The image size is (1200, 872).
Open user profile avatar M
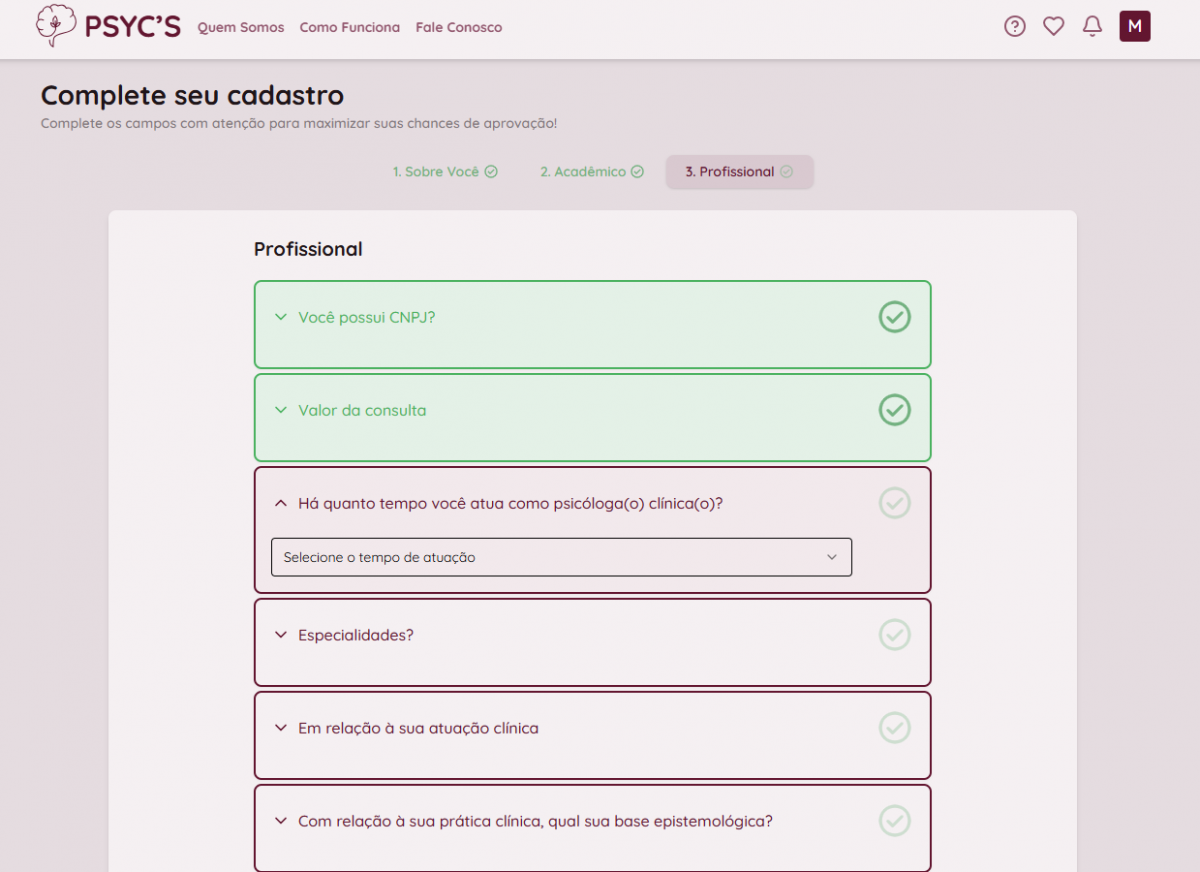(1135, 27)
